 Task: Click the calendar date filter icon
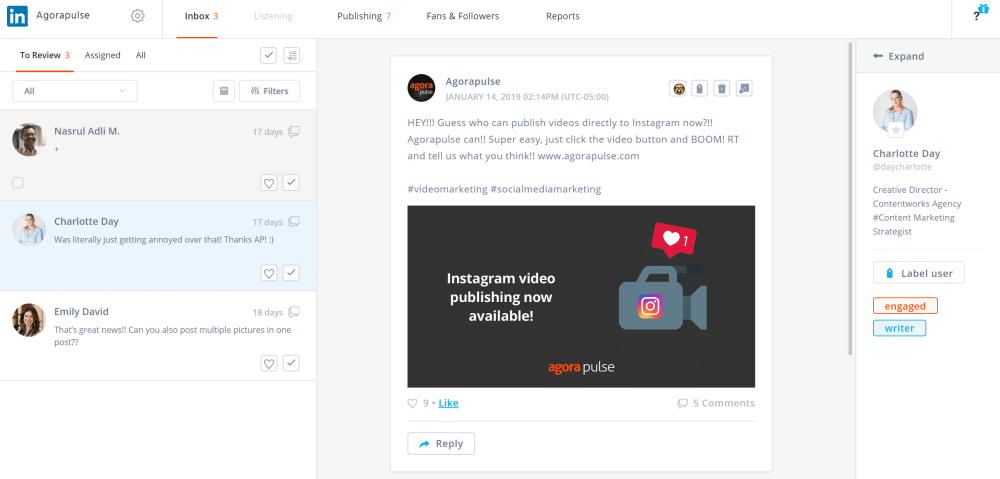click(x=224, y=91)
